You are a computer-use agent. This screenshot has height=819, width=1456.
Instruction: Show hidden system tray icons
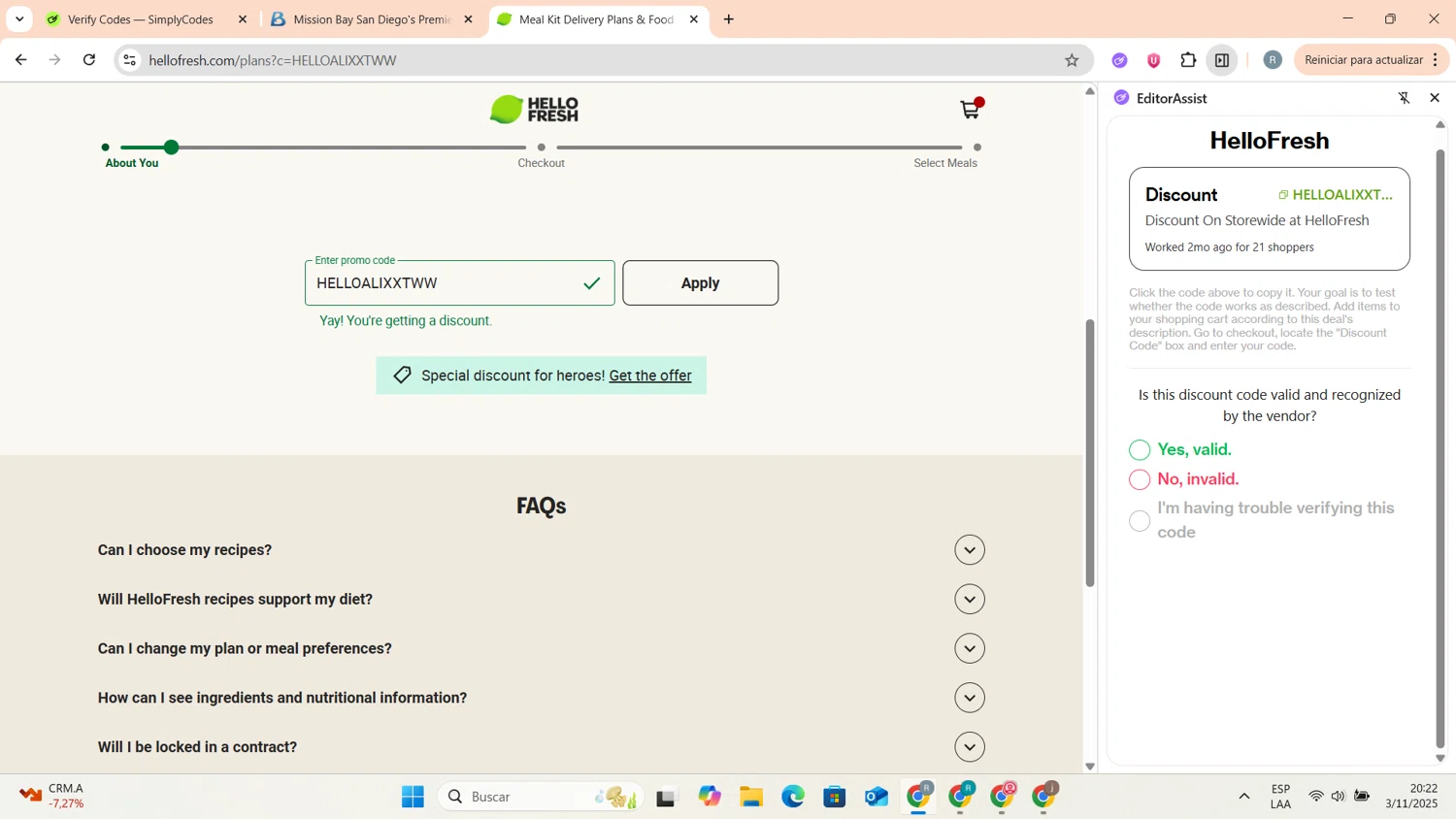pos(1244,797)
